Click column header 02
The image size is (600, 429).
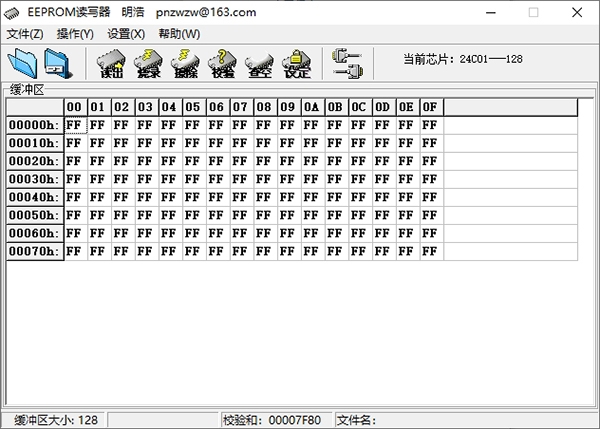(123, 107)
